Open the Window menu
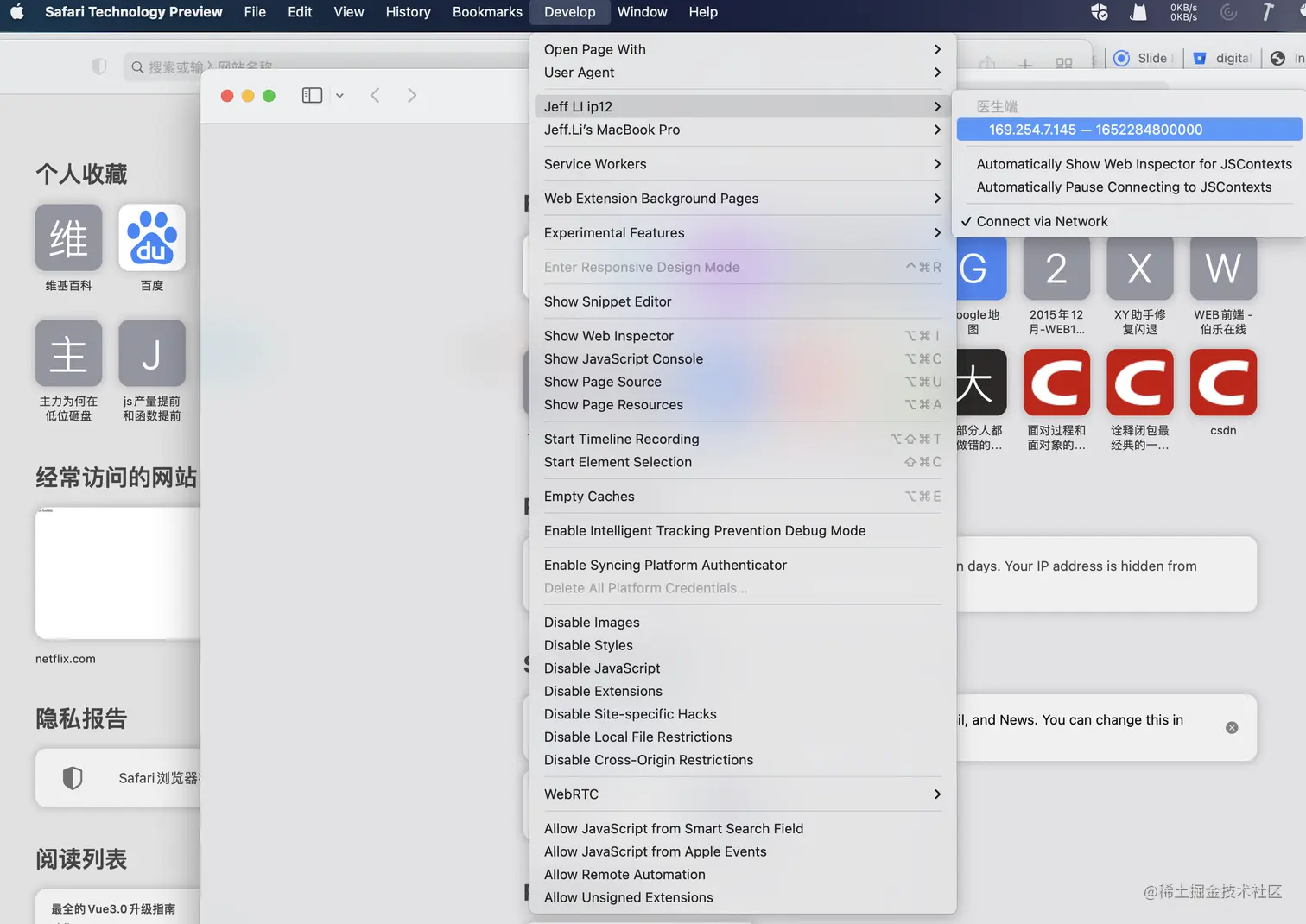The image size is (1306, 924). pyautogui.click(x=642, y=12)
